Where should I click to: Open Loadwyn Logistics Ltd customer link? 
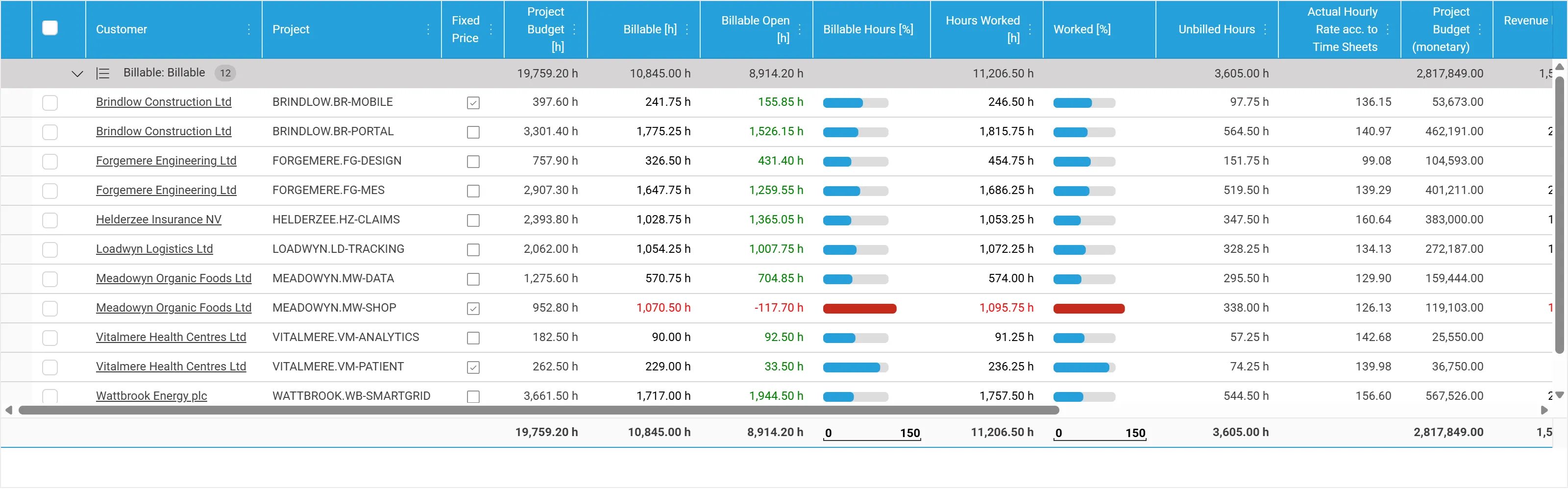coord(155,248)
